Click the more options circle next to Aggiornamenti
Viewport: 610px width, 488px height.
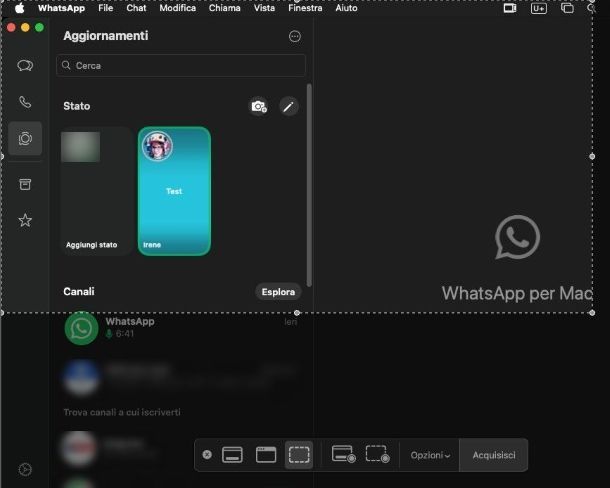[x=294, y=36]
